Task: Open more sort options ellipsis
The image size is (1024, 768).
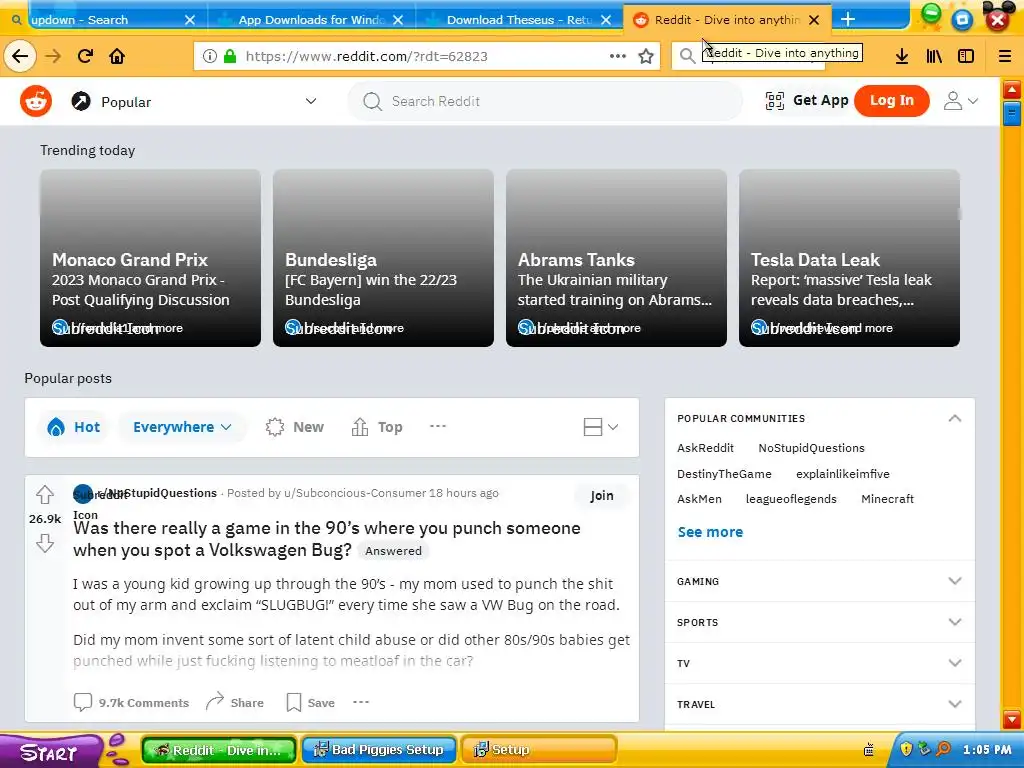Action: click(x=438, y=426)
